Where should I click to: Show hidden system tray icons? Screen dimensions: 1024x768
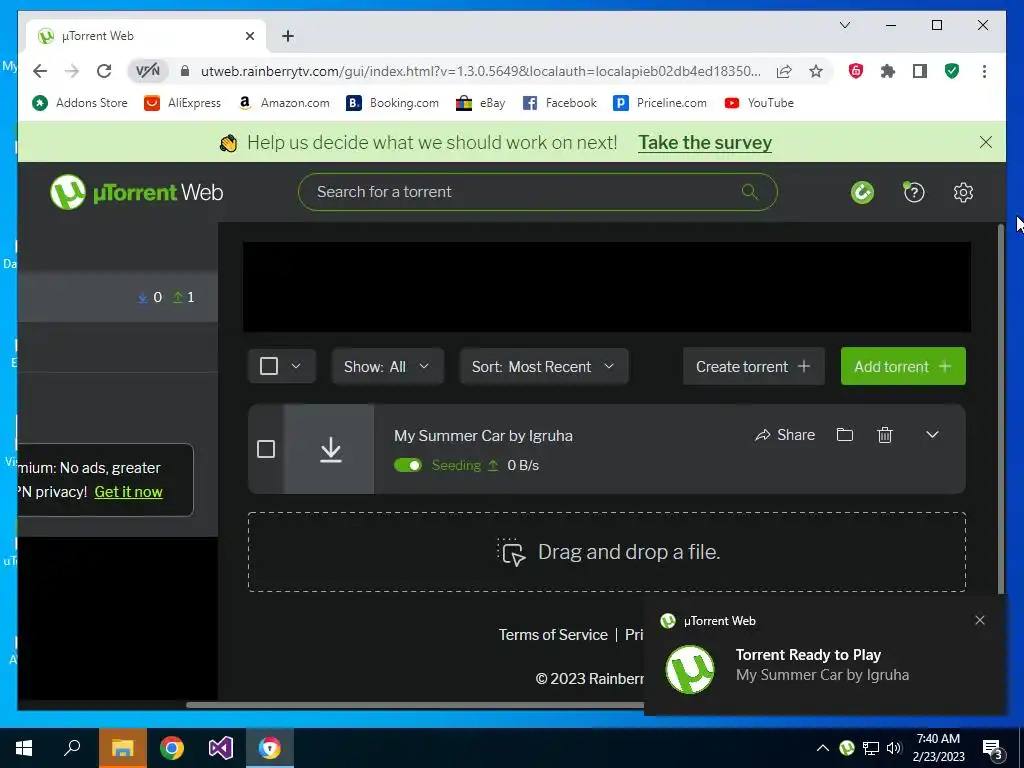(x=823, y=748)
